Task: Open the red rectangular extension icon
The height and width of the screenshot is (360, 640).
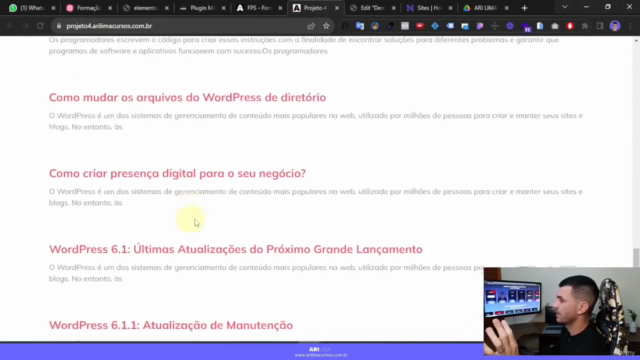Action: click(420, 26)
